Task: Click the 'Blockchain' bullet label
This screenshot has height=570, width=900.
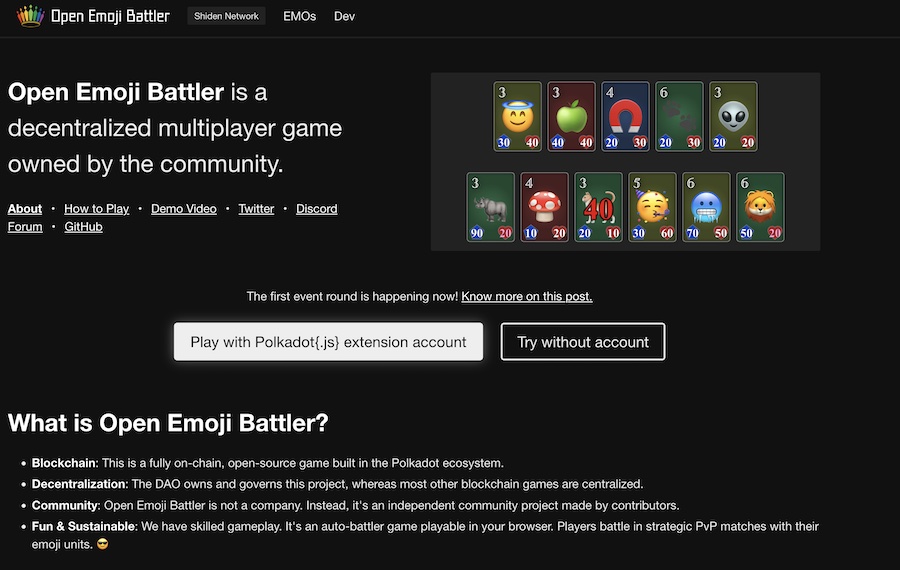Action: click(x=65, y=463)
